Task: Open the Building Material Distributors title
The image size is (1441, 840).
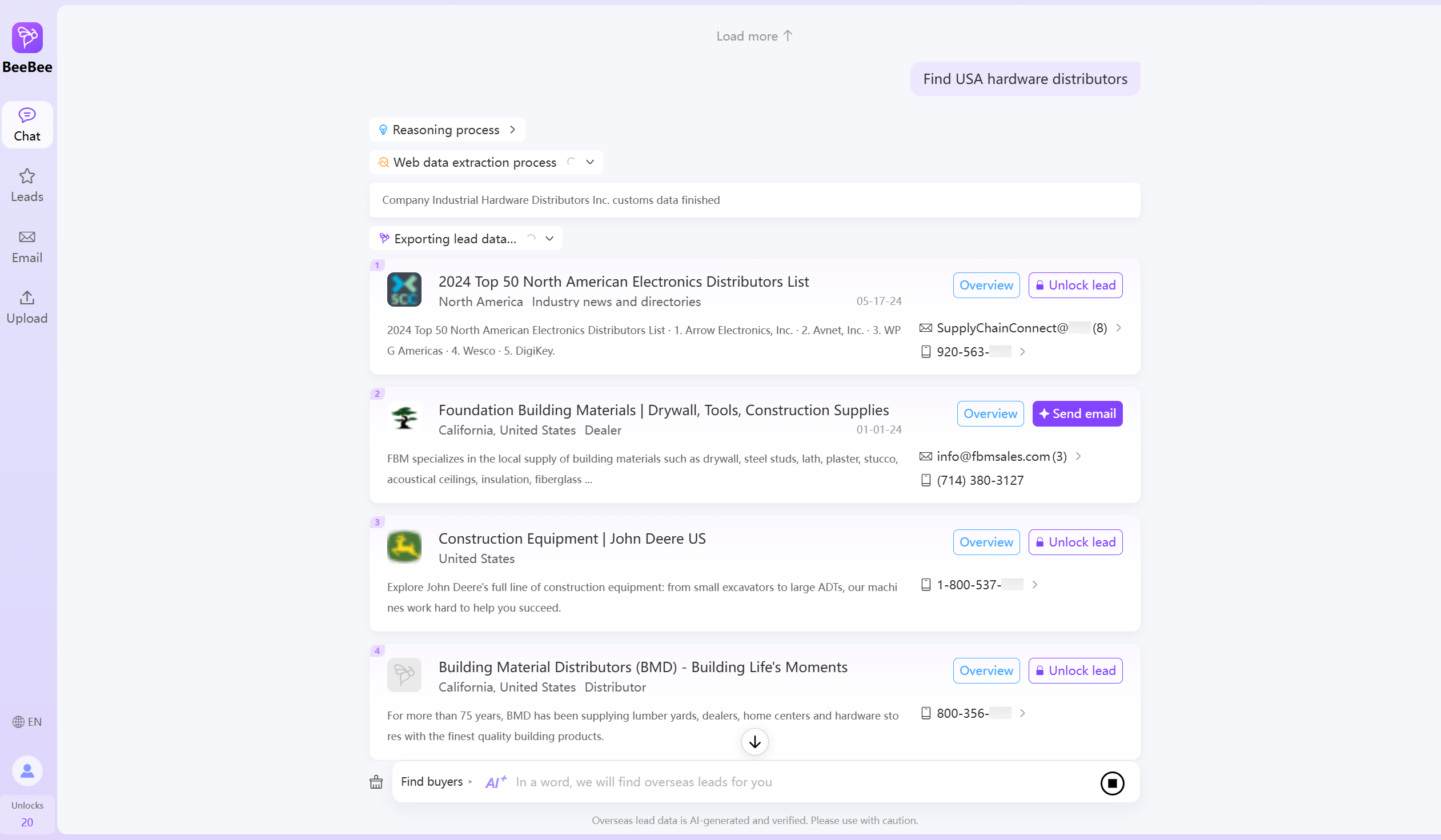Action: 643,667
